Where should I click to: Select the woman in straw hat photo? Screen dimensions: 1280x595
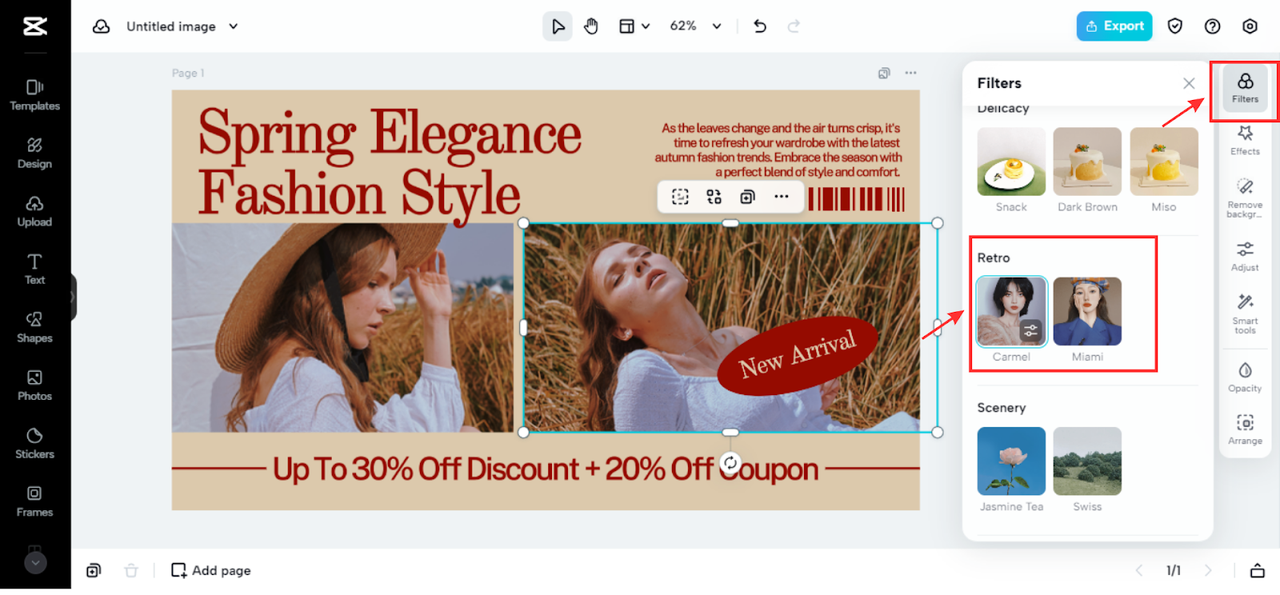(342, 327)
